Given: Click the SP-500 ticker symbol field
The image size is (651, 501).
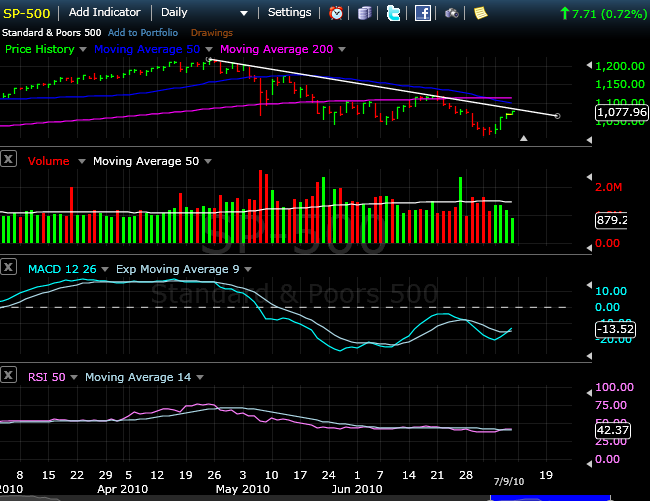Looking at the screenshot, I should click(27, 13).
